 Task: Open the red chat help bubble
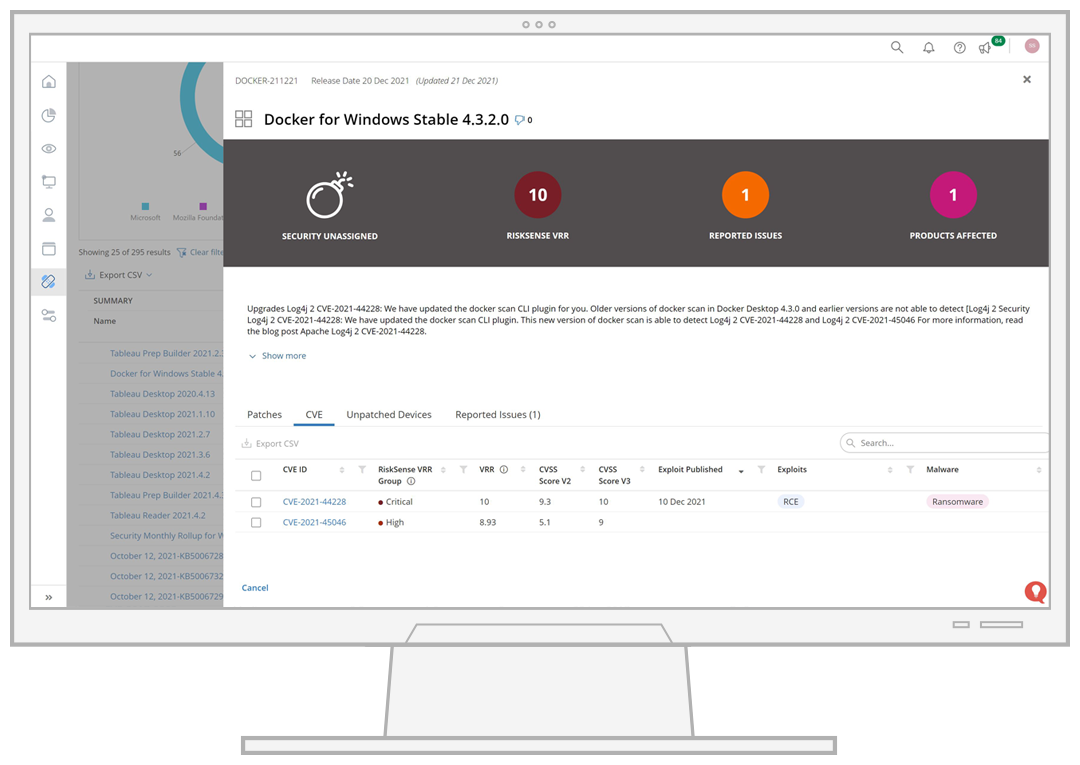pyautogui.click(x=1035, y=591)
